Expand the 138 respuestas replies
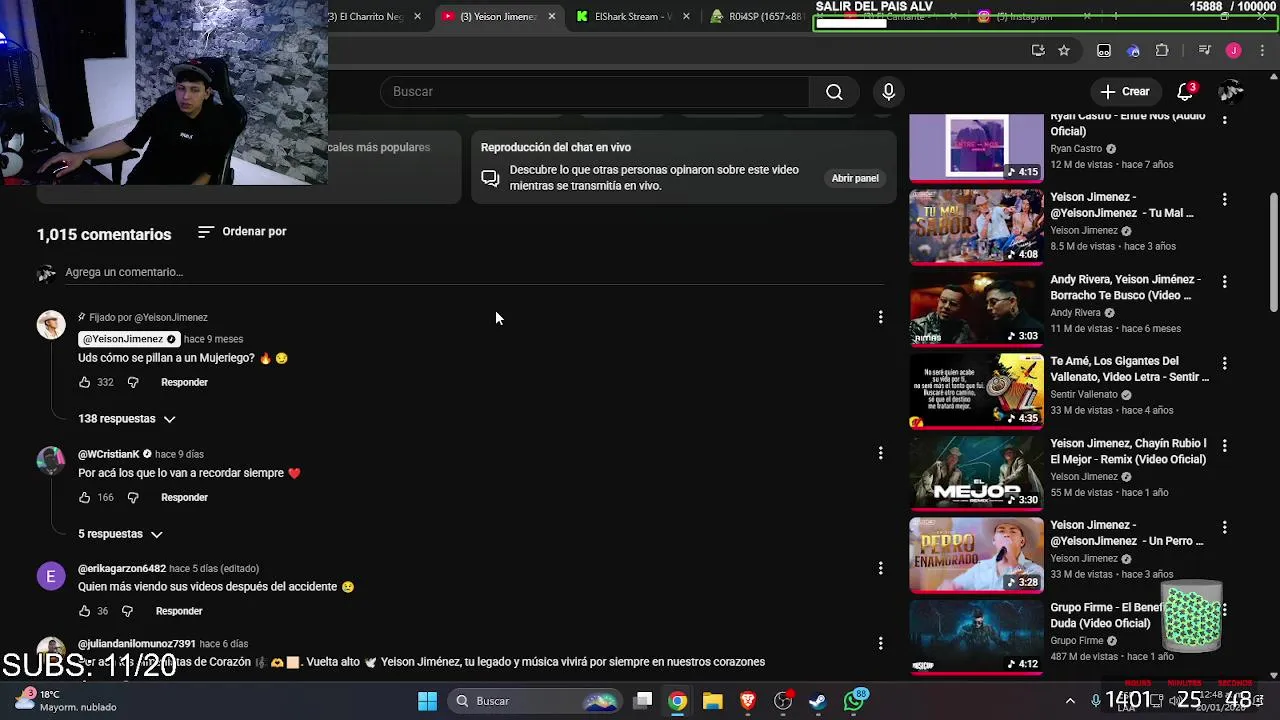1280x720 pixels. click(127, 419)
